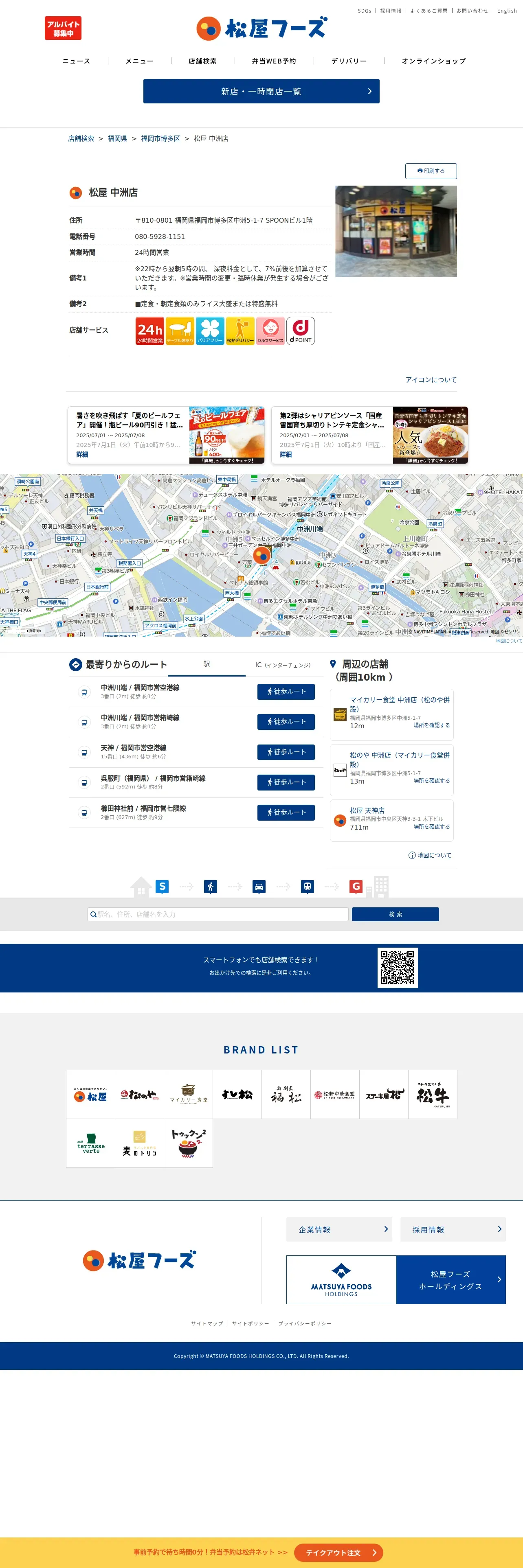The height and width of the screenshot is (1568, 523).
Task: Open the オンラインショップ navigation item
Action: coord(433,61)
